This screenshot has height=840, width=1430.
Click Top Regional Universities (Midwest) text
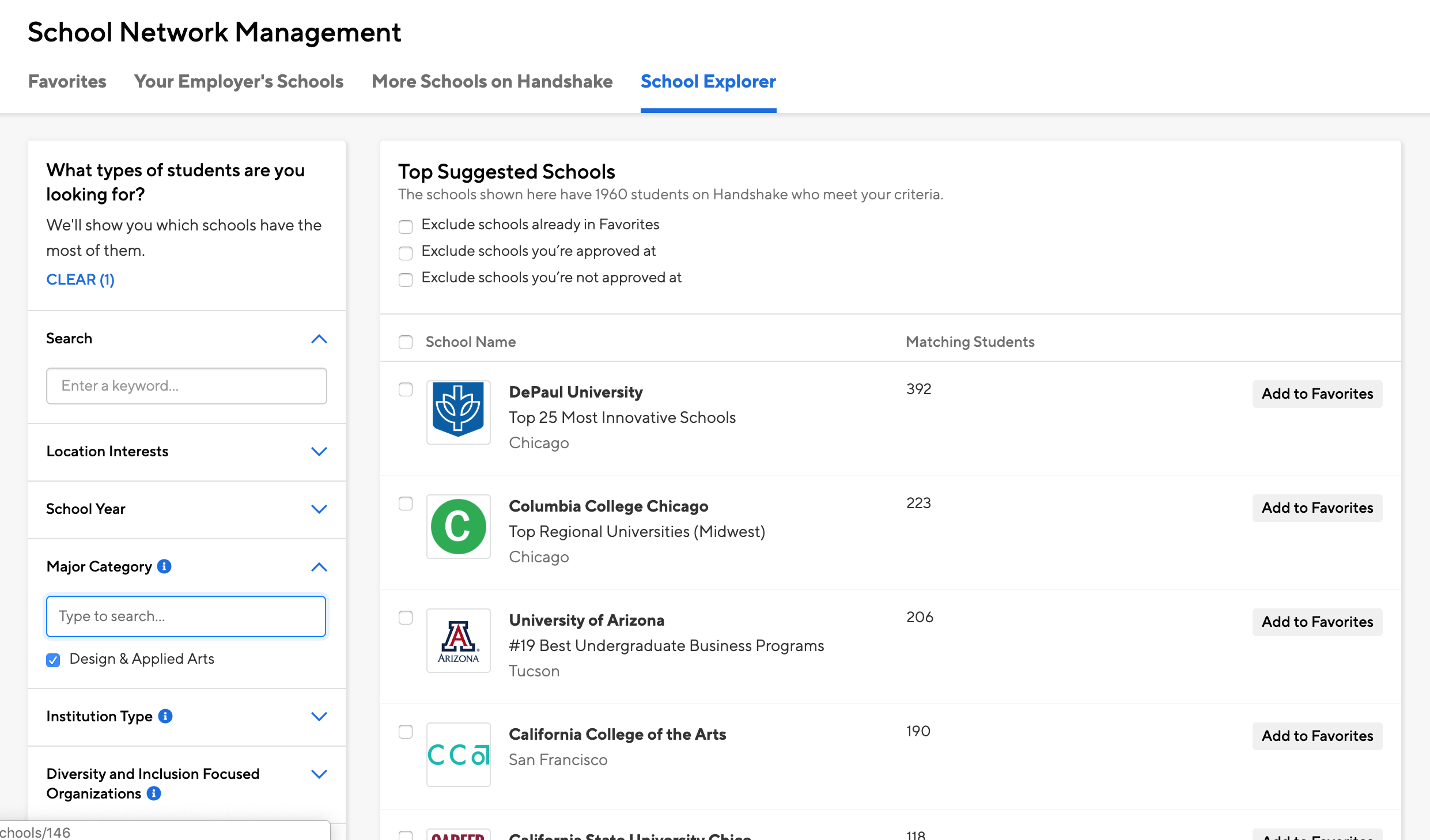(x=637, y=531)
